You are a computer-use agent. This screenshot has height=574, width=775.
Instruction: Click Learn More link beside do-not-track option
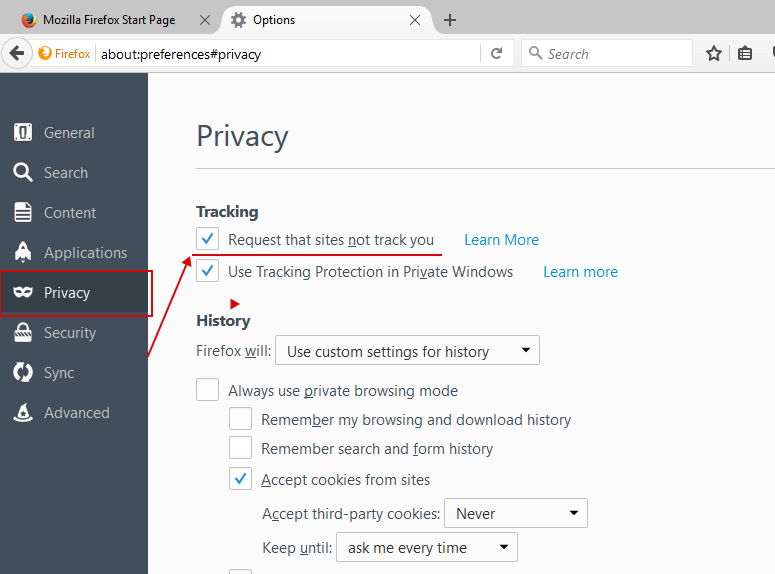(x=501, y=240)
